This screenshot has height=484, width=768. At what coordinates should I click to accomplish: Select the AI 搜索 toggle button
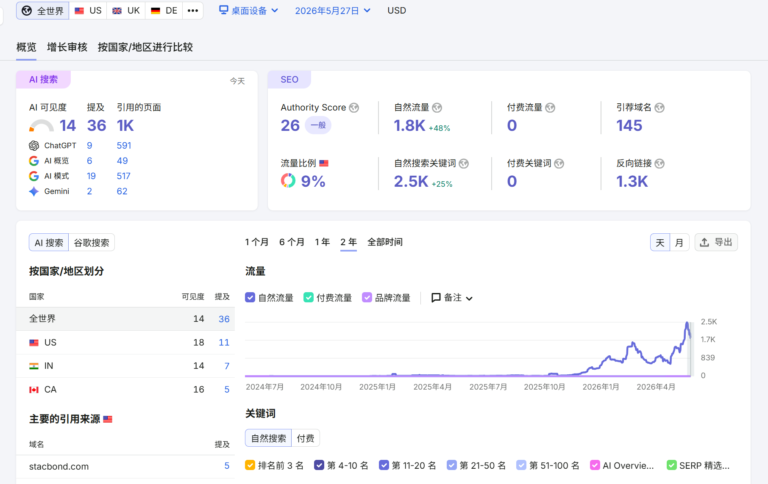[49, 242]
